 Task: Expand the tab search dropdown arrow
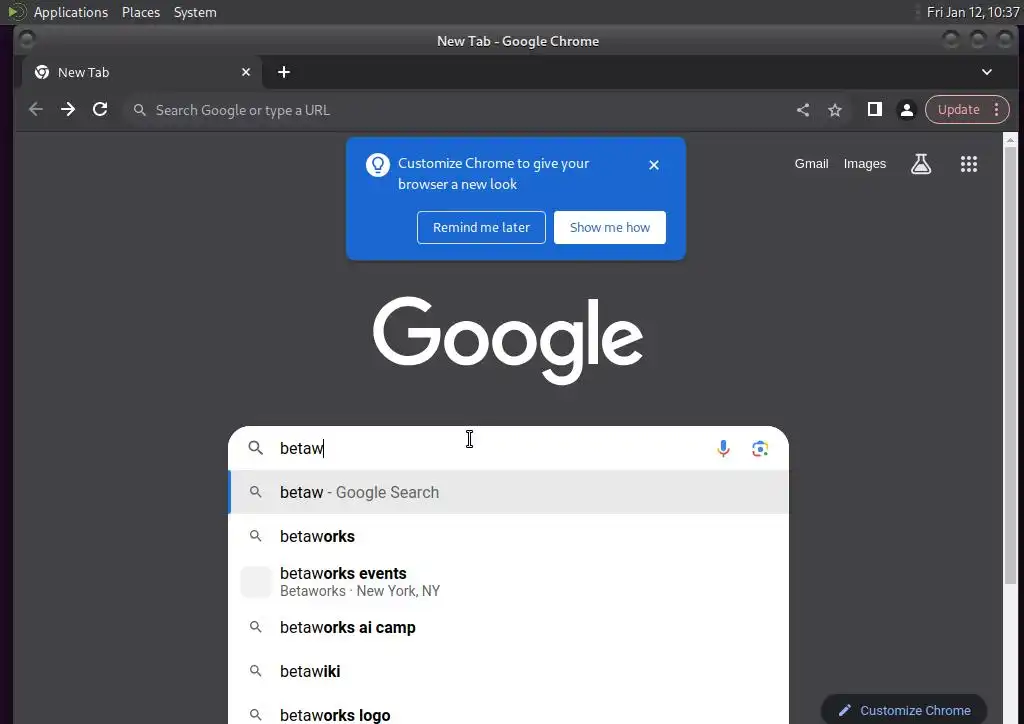987,72
